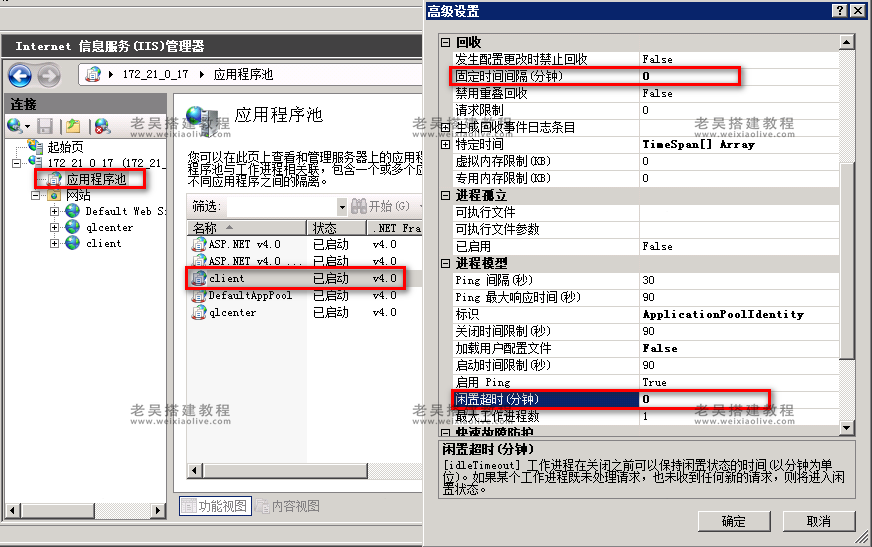This screenshot has height=547, width=872.
Task: Select the 虚拟内存限制(KB) property row
Action: click(x=646, y=161)
